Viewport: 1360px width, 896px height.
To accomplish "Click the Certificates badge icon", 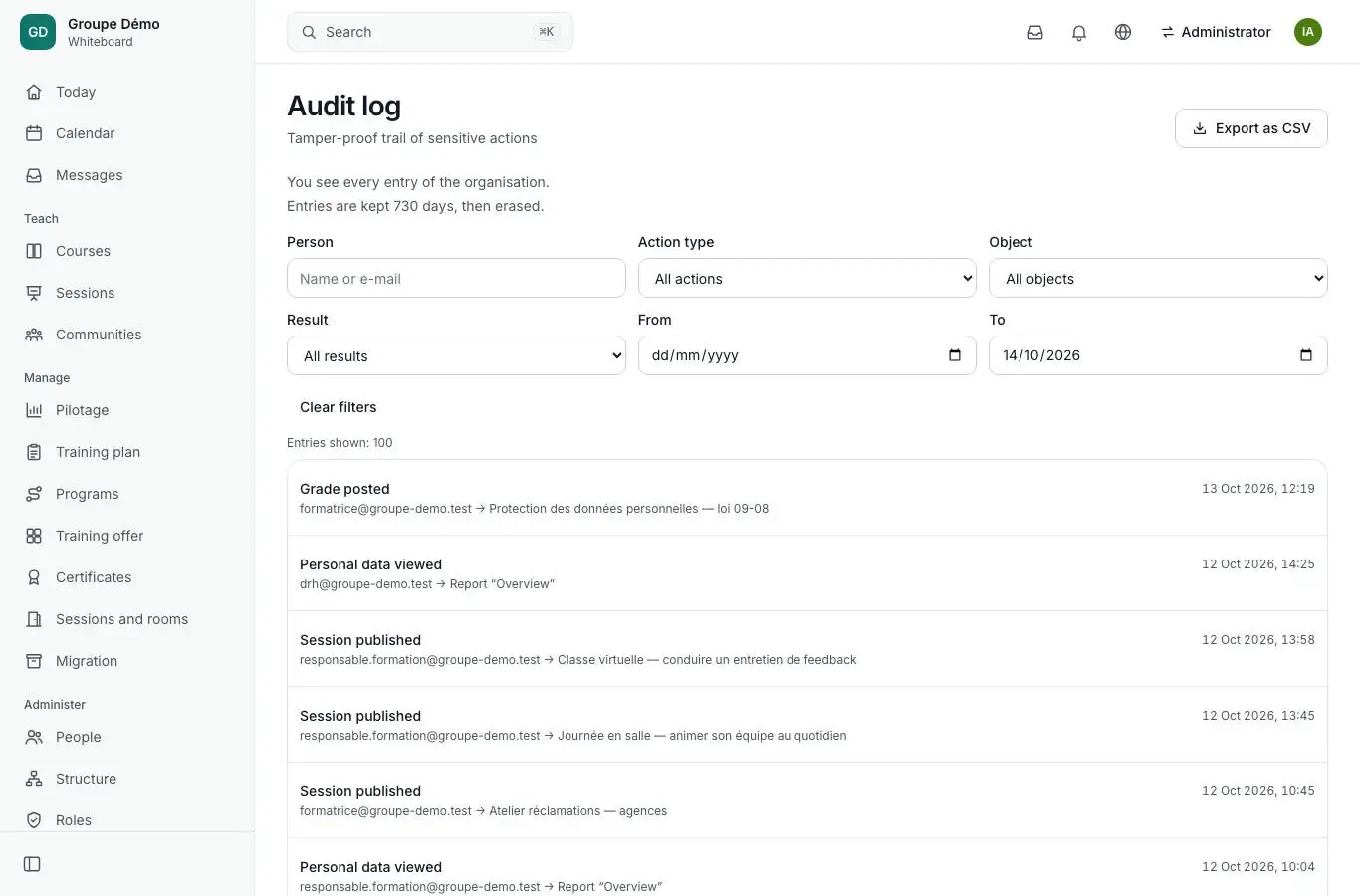I will click(34, 577).
